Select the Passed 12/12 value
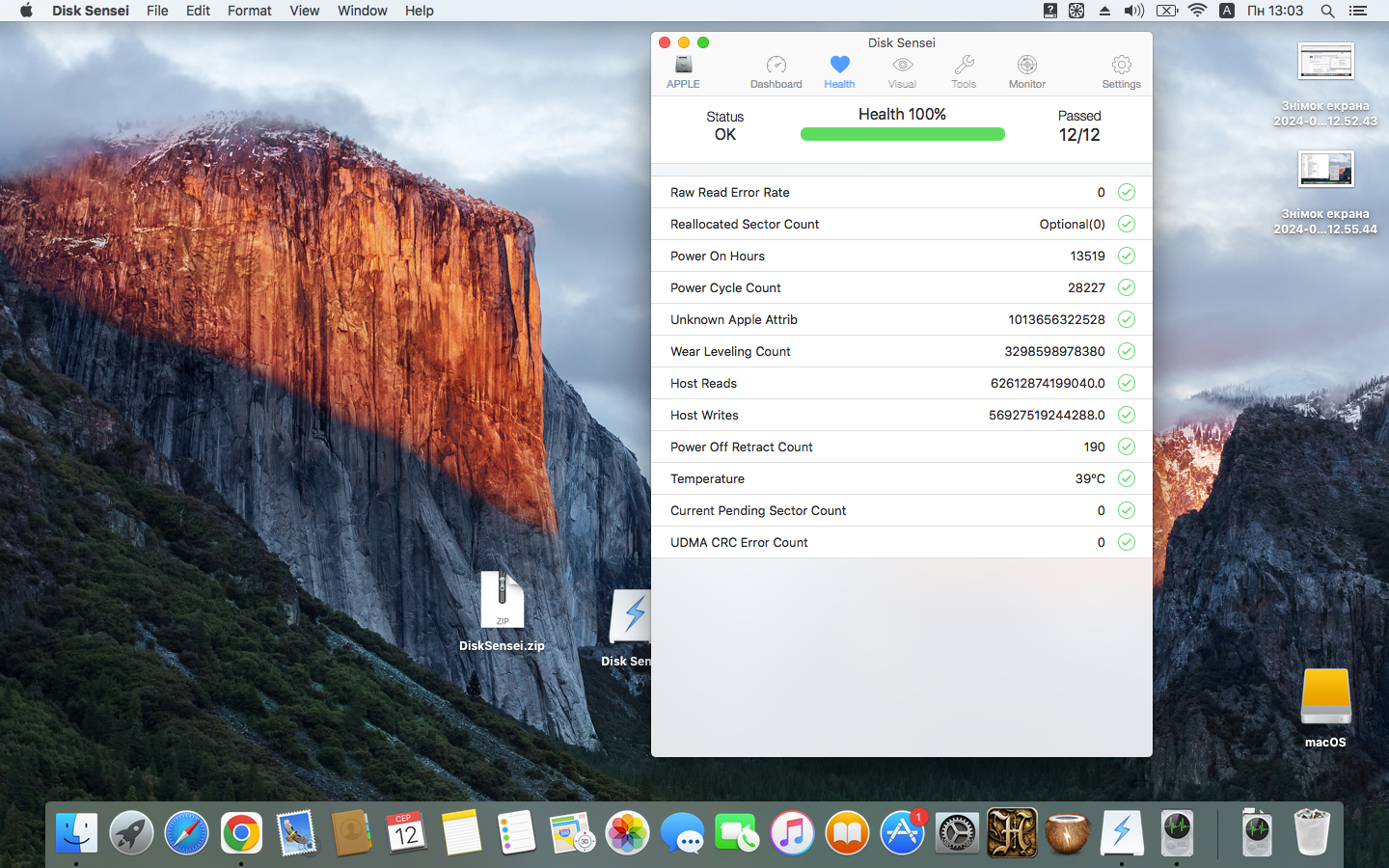1389x868 pixels. pos(1079,135)
